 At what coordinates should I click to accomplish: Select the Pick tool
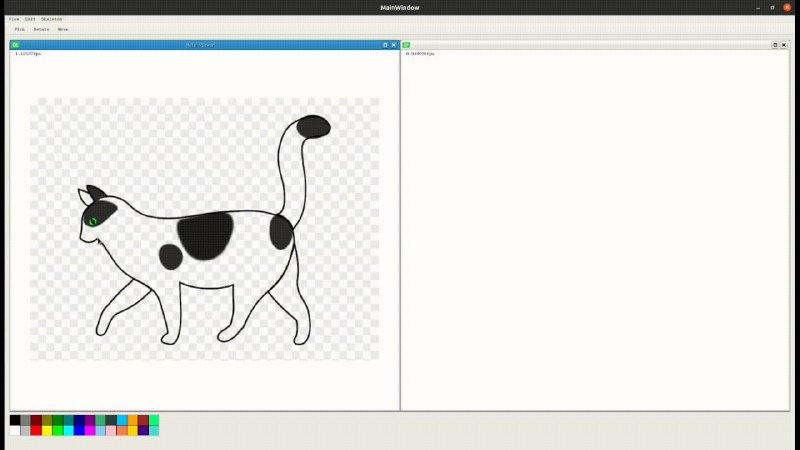(x=19, y=29)
